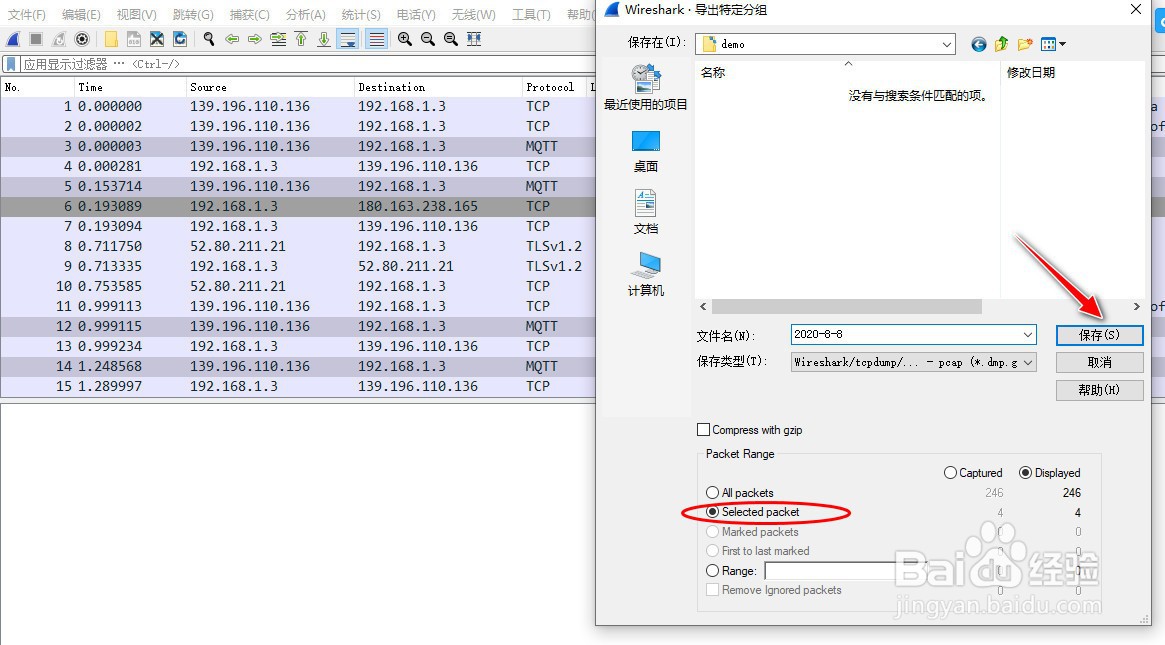Click the 保存 button
This screenshot has width=1165, height=645.
(x=1099, y=336)
